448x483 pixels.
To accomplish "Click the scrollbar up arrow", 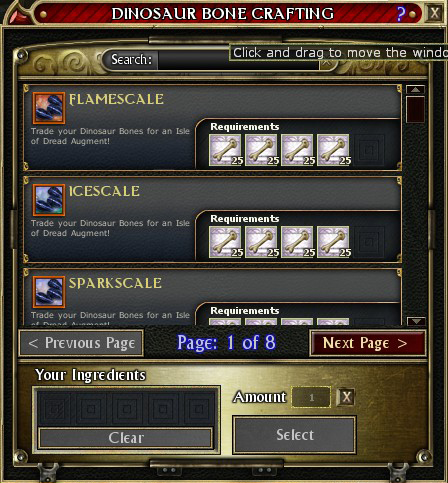I will coord(415,90).
